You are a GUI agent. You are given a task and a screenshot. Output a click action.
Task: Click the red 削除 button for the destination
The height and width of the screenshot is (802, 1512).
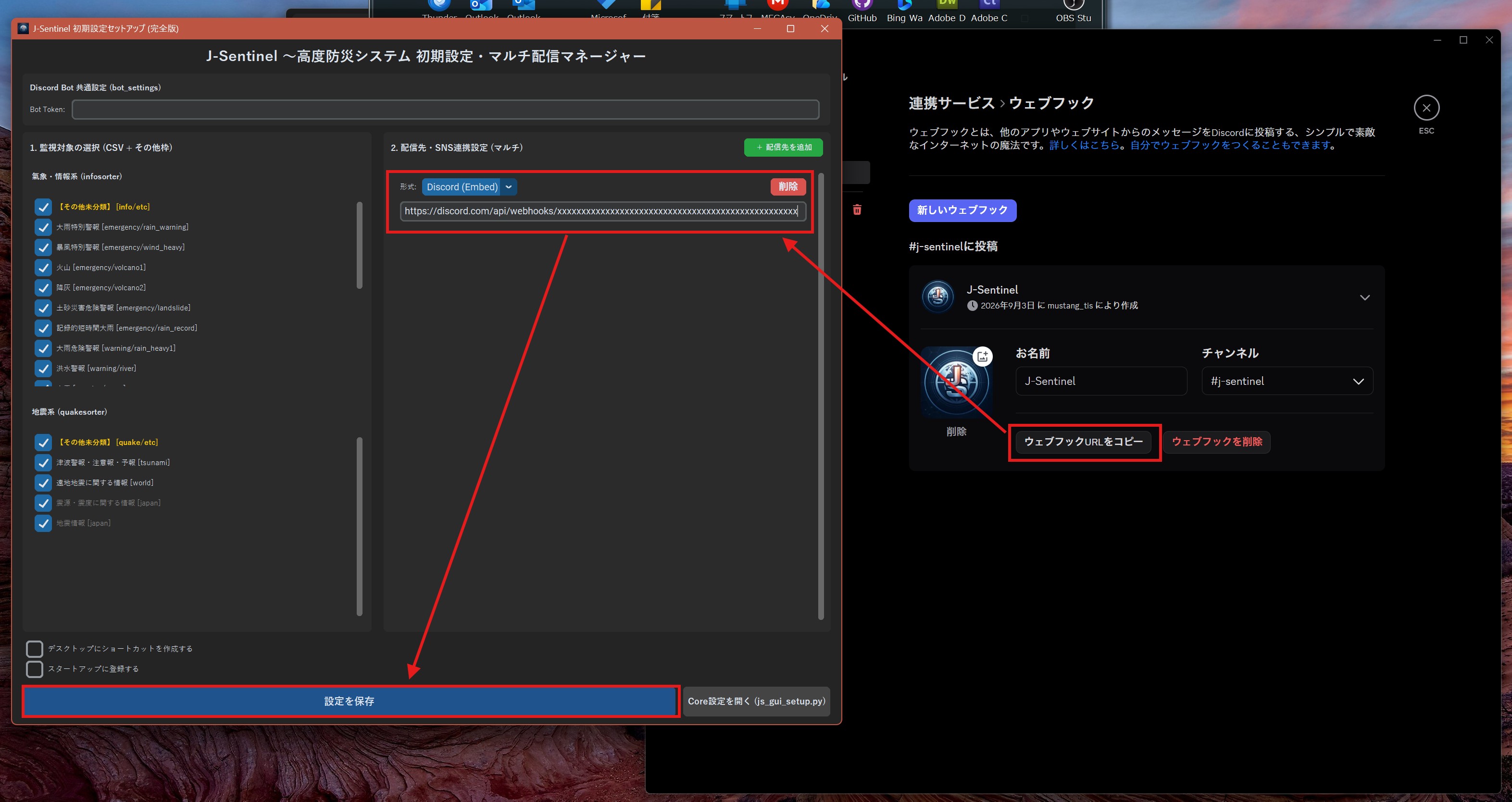click(787, 186)
